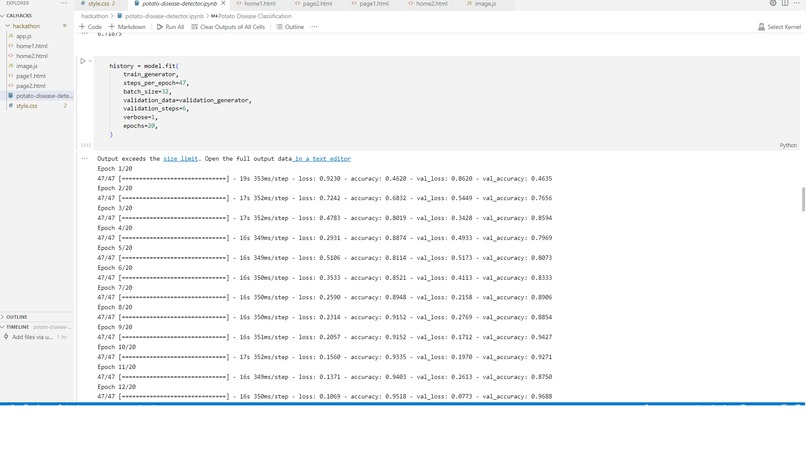The width and height of the screenshot is (806, 466).
Task: Open run options dropdown beside cell run button
Action: click(90, 61)
